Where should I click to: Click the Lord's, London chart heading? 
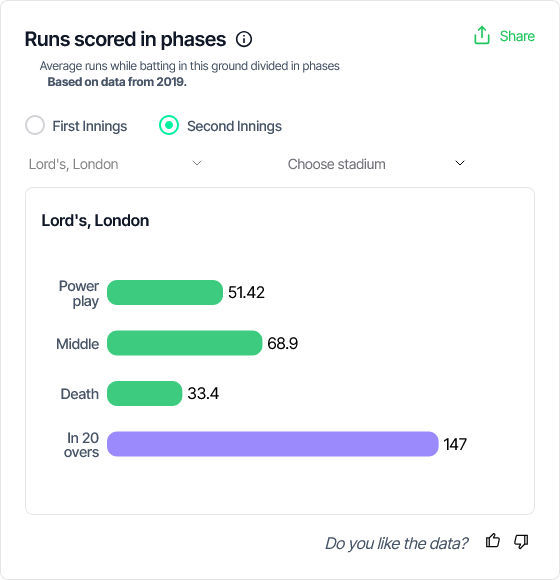point(95,221)
